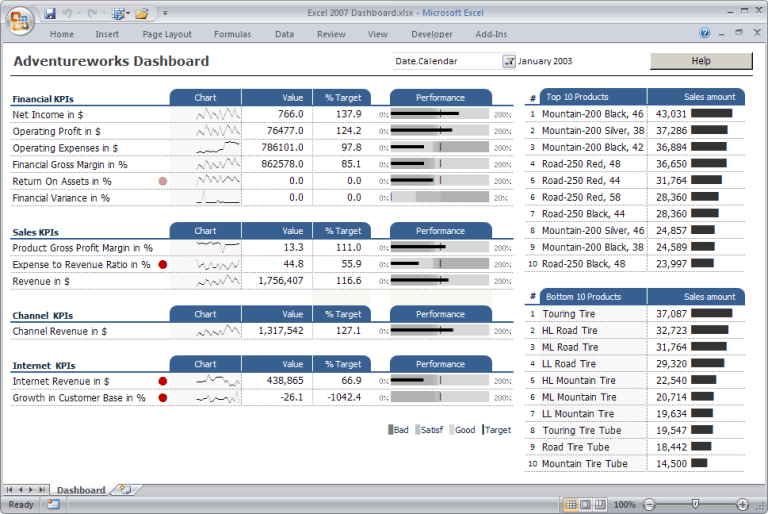Open the Review ribbon tab

click(x=331, y=34)
